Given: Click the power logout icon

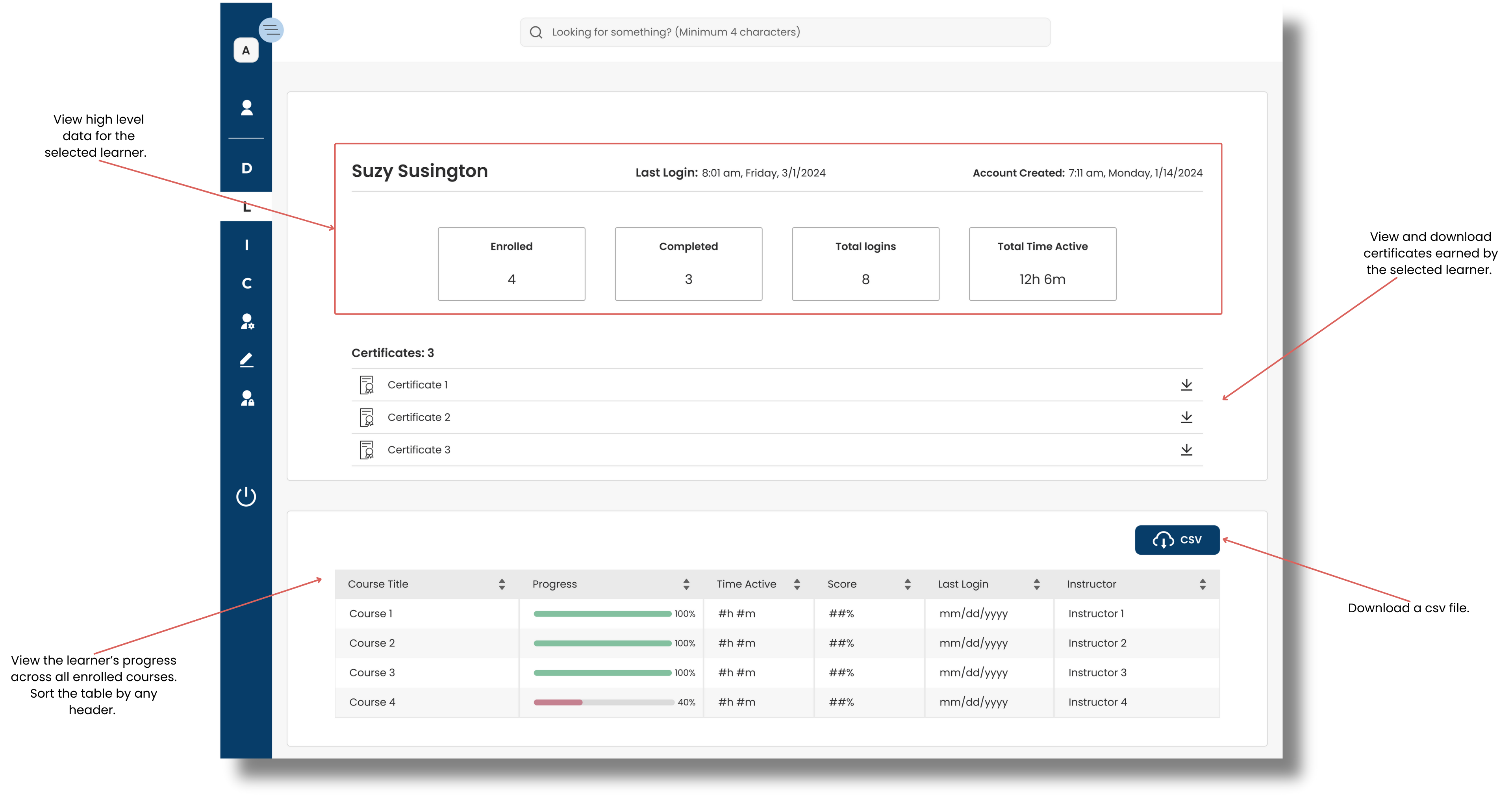Looking at the screenshot, I should (x=246, y=496).
